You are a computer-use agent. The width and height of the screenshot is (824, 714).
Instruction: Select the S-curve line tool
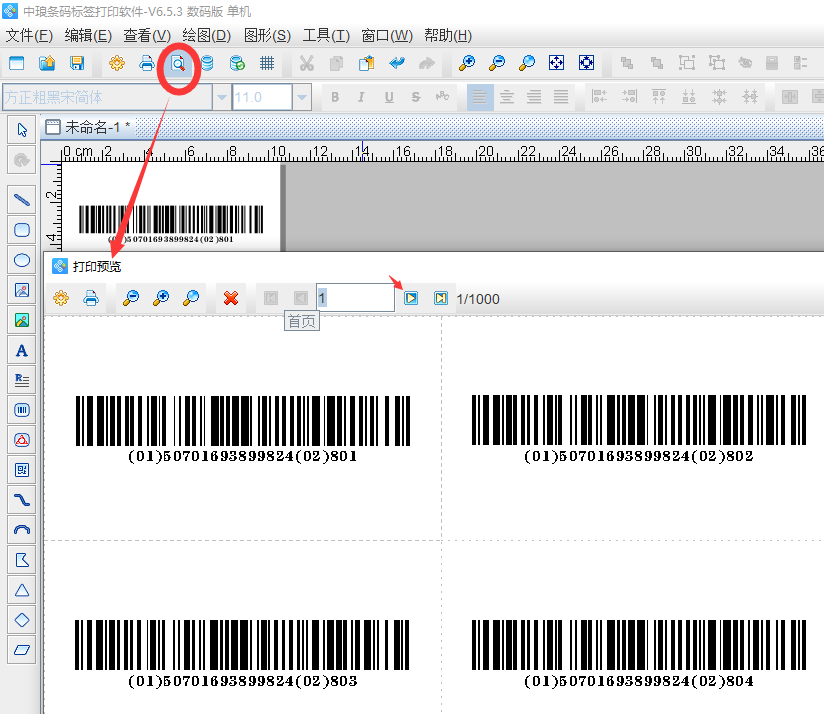point(22,500)
